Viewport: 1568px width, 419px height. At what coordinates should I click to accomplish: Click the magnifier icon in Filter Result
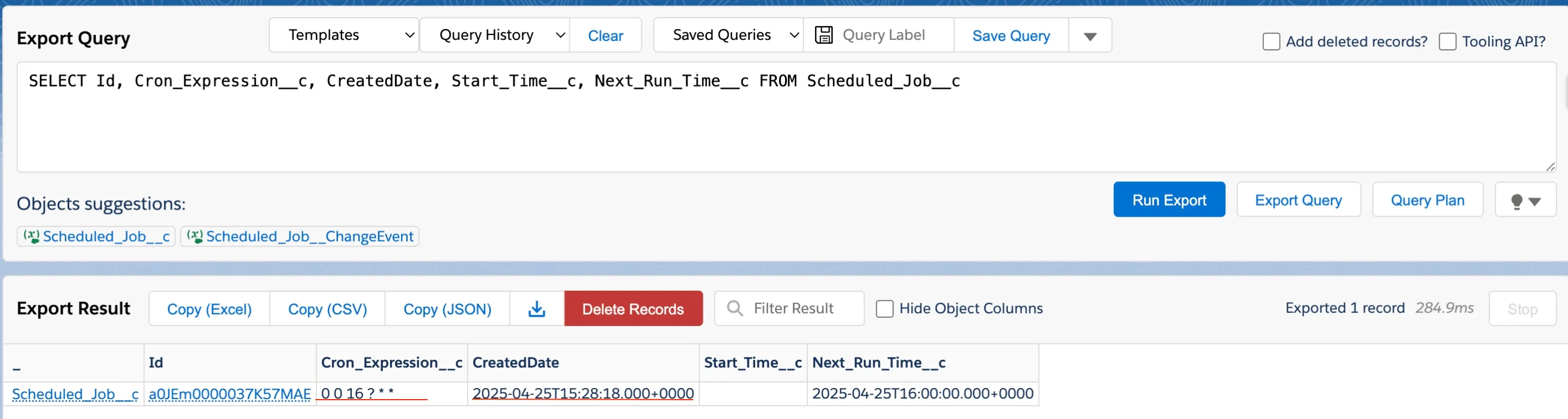click(x=735, y=308)
